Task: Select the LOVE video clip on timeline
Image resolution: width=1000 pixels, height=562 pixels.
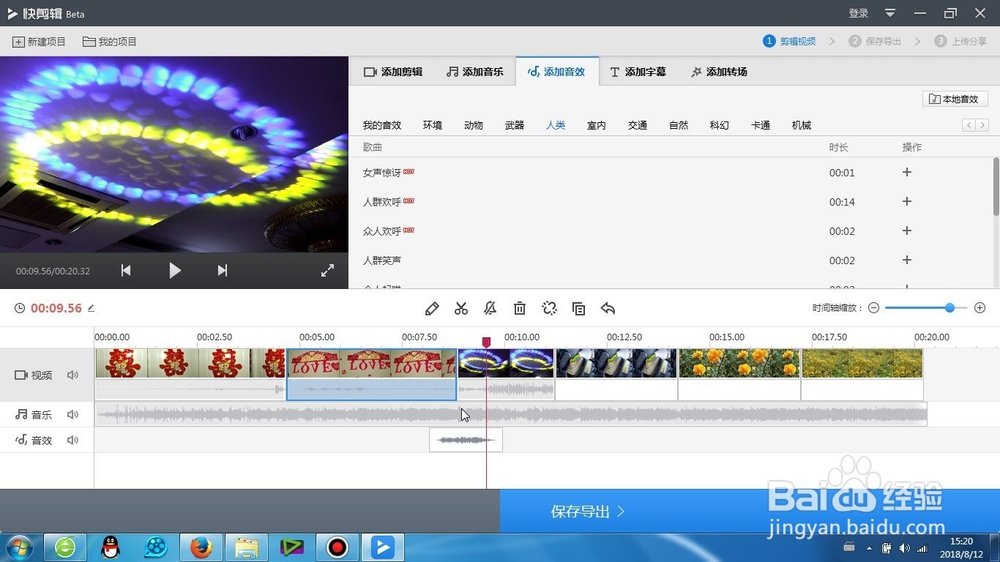Action: point(372,374)
